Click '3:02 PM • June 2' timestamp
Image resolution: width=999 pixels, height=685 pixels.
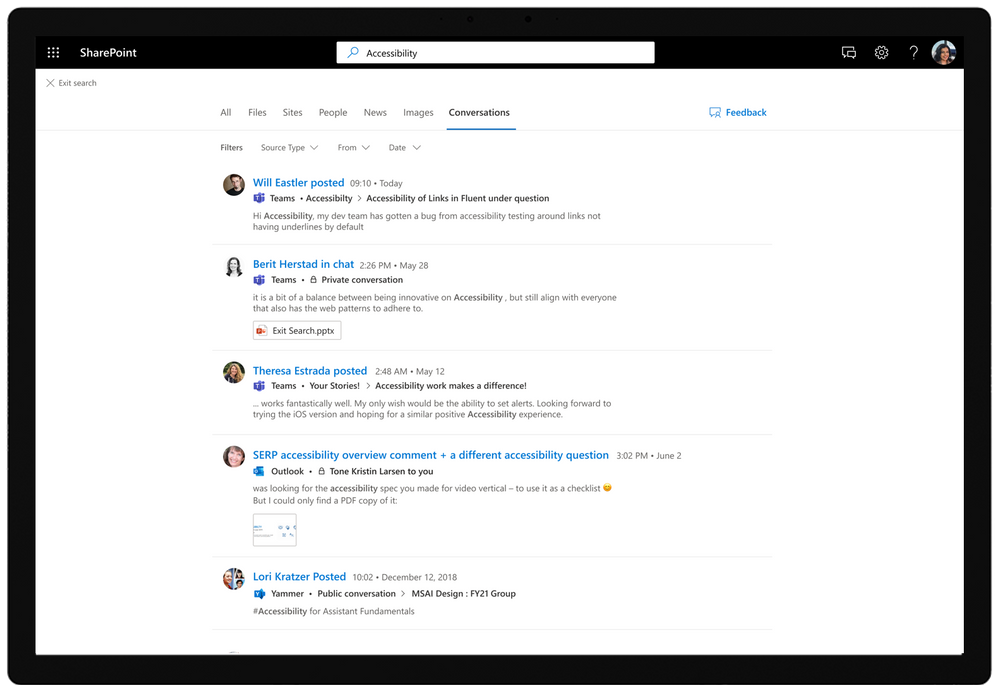coord(649,456)
